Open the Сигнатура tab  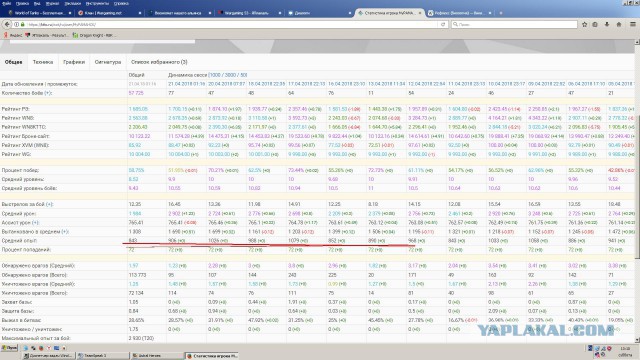(x=108, y=62)
